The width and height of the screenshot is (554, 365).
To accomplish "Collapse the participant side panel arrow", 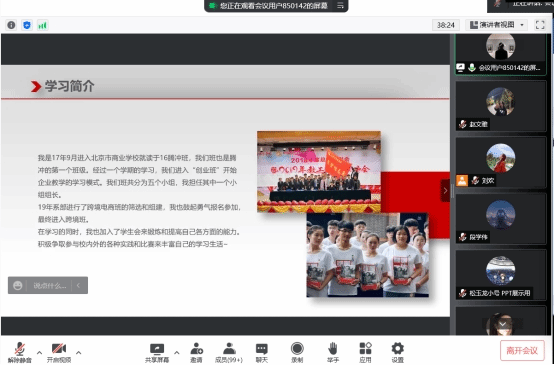I will 445,191.
